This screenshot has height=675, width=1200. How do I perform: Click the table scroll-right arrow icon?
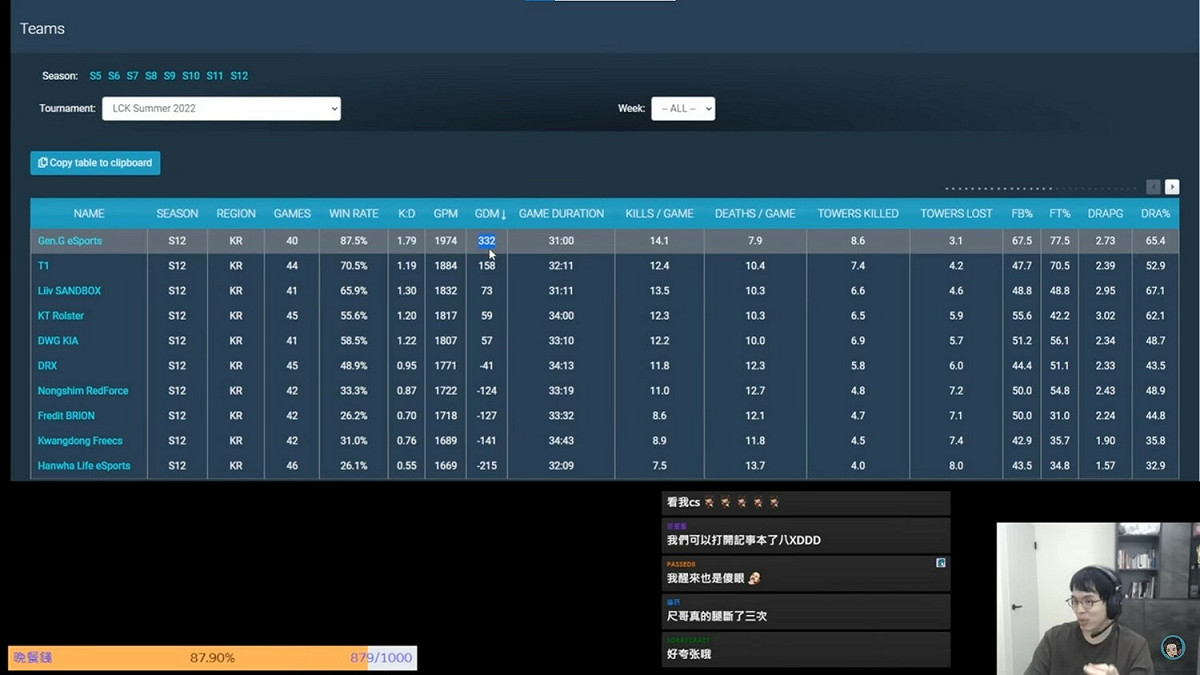pyautogui.click(x=1172, y=187)
